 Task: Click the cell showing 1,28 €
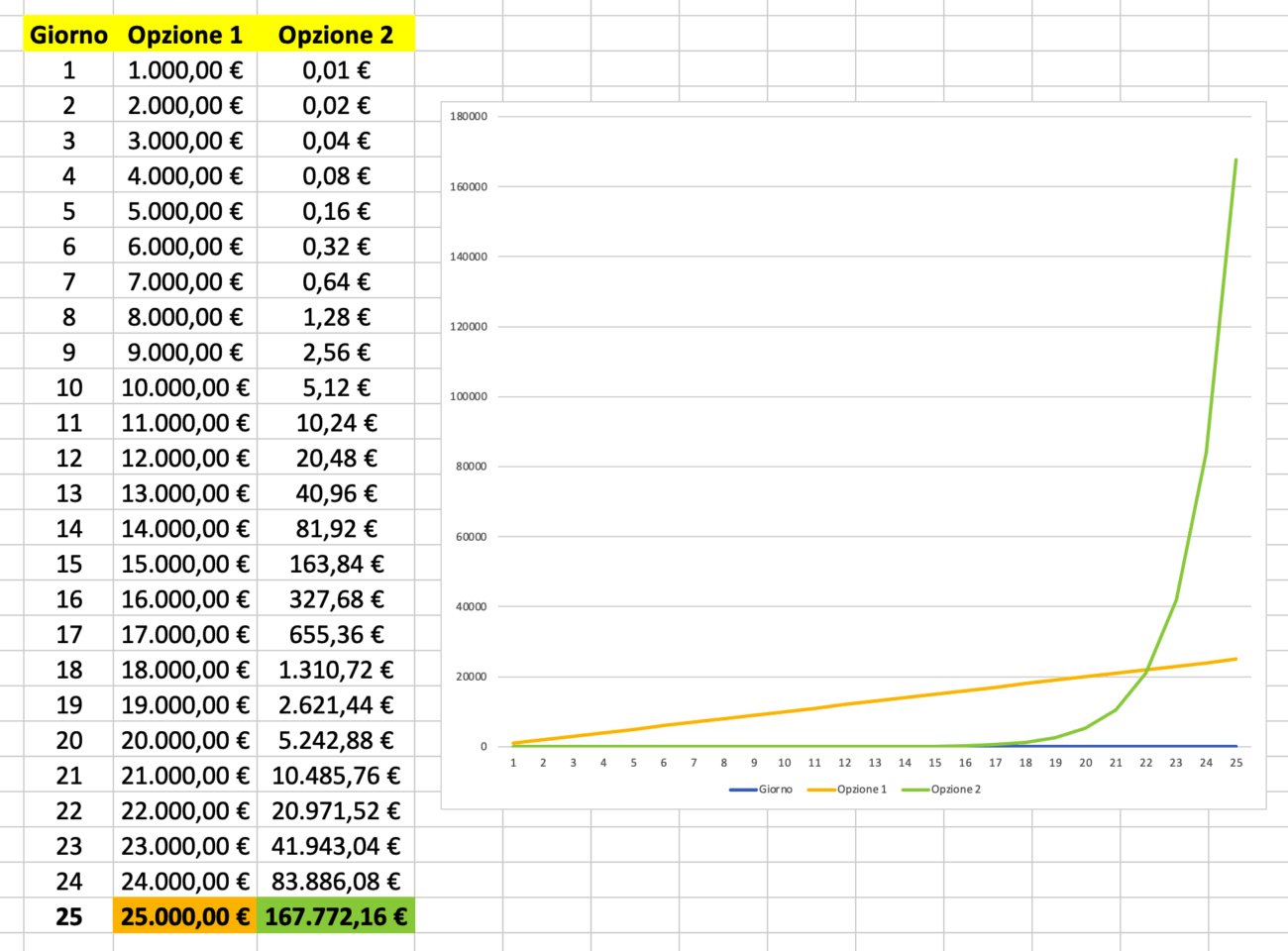[336, 317]
